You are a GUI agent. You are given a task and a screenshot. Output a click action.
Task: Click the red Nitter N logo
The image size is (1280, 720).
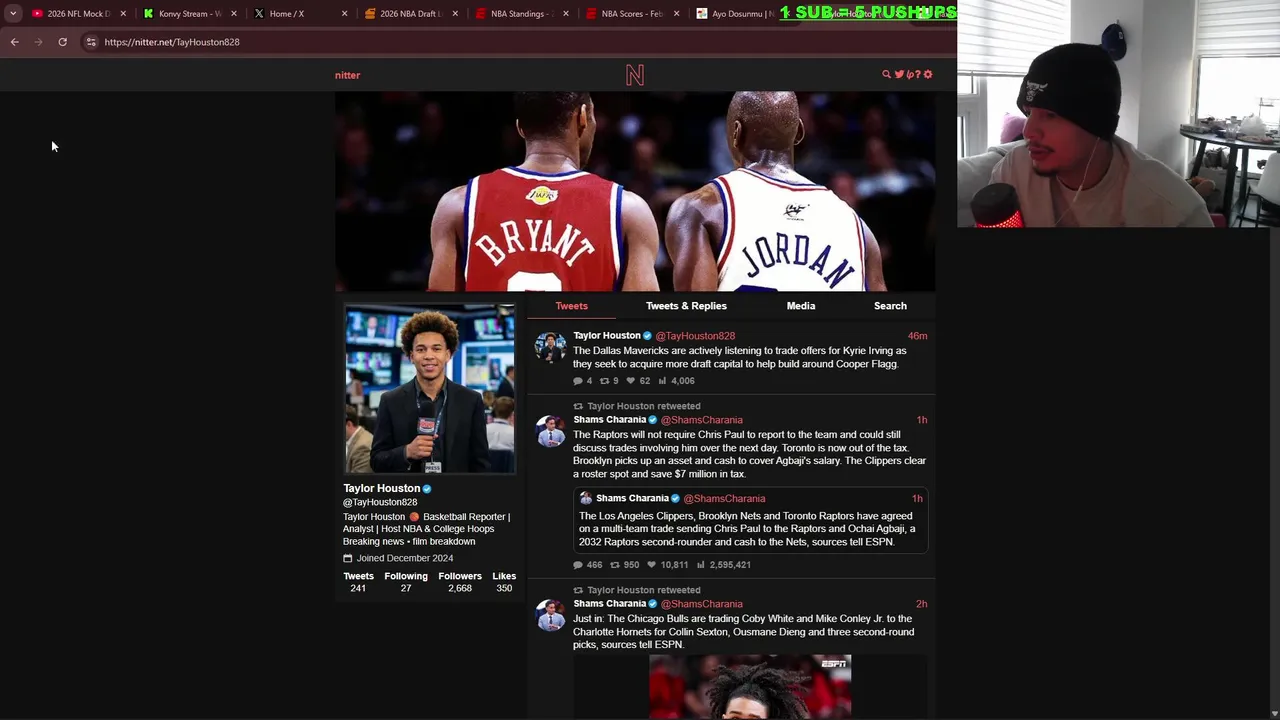(x=635, y=75)
